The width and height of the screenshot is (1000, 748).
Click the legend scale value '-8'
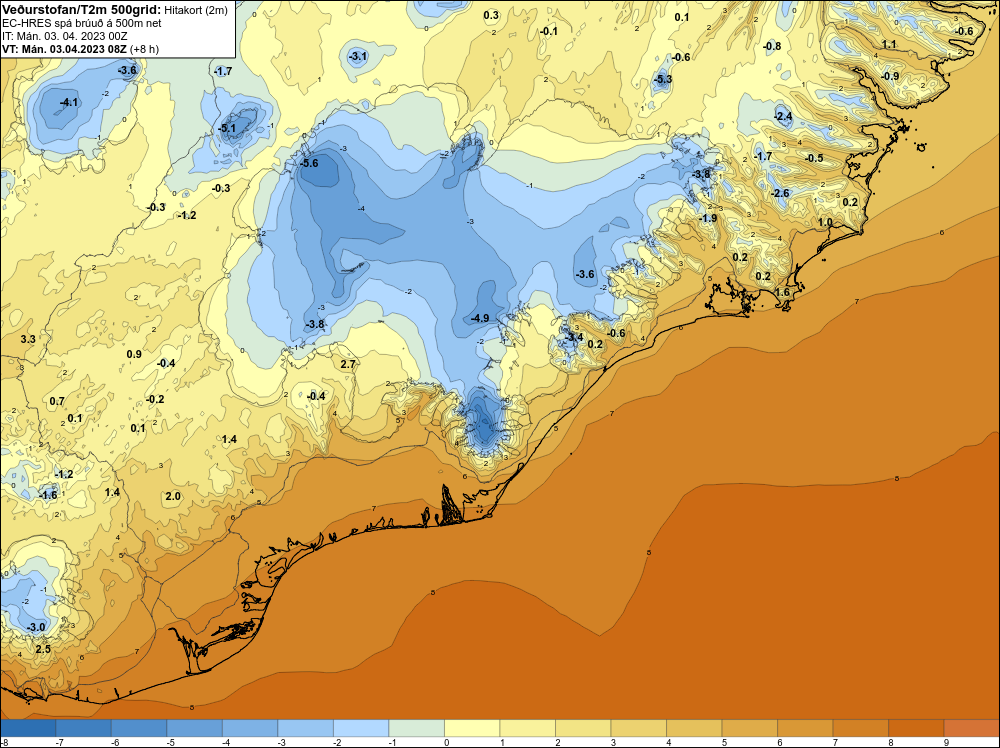pos(4,742)
